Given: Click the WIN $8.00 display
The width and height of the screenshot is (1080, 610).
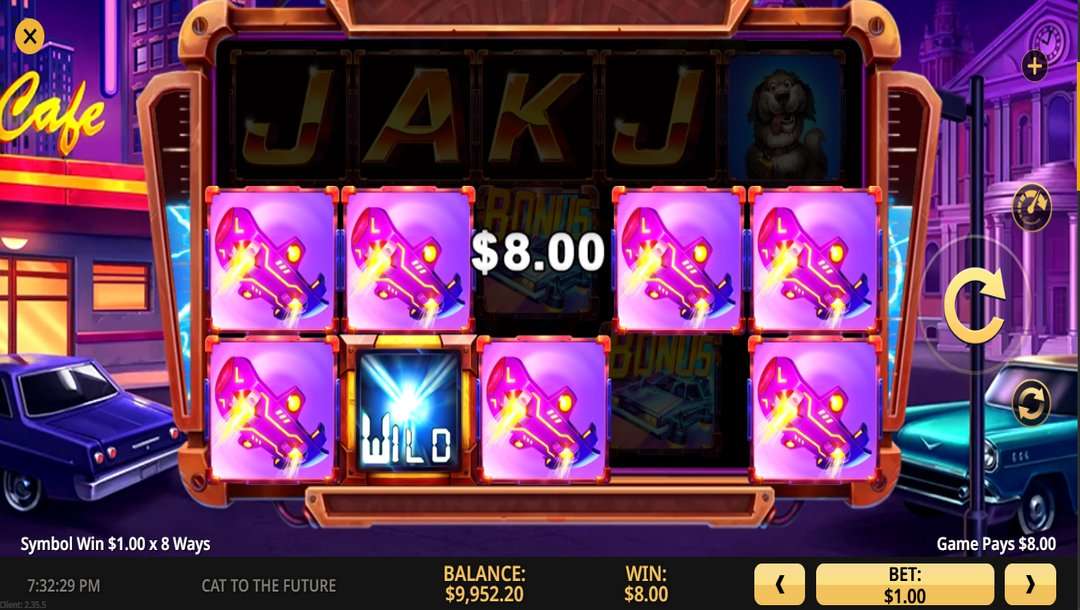Looking at the screenshot, I should point(645,584).
